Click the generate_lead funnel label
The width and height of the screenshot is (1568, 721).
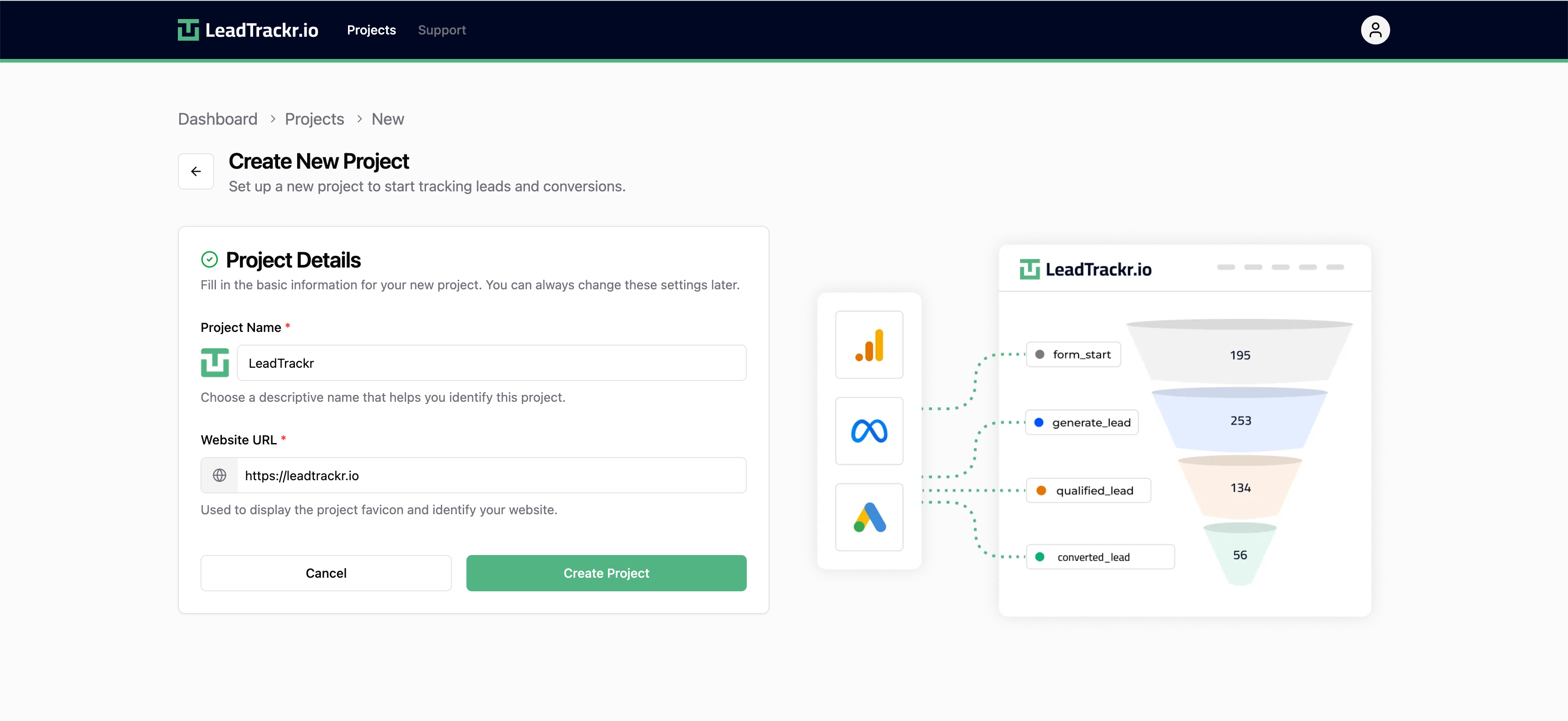(1081, 422)
